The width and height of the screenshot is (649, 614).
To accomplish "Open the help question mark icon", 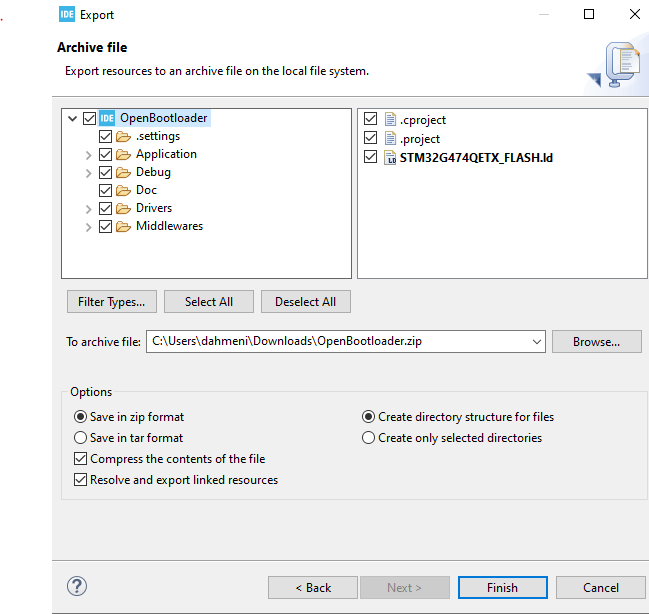I will [77, 586].
